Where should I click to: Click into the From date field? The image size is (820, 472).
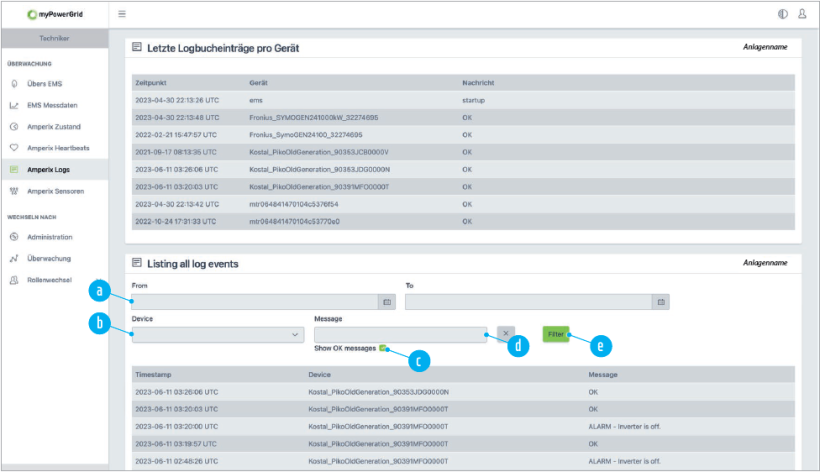[255, 301]
